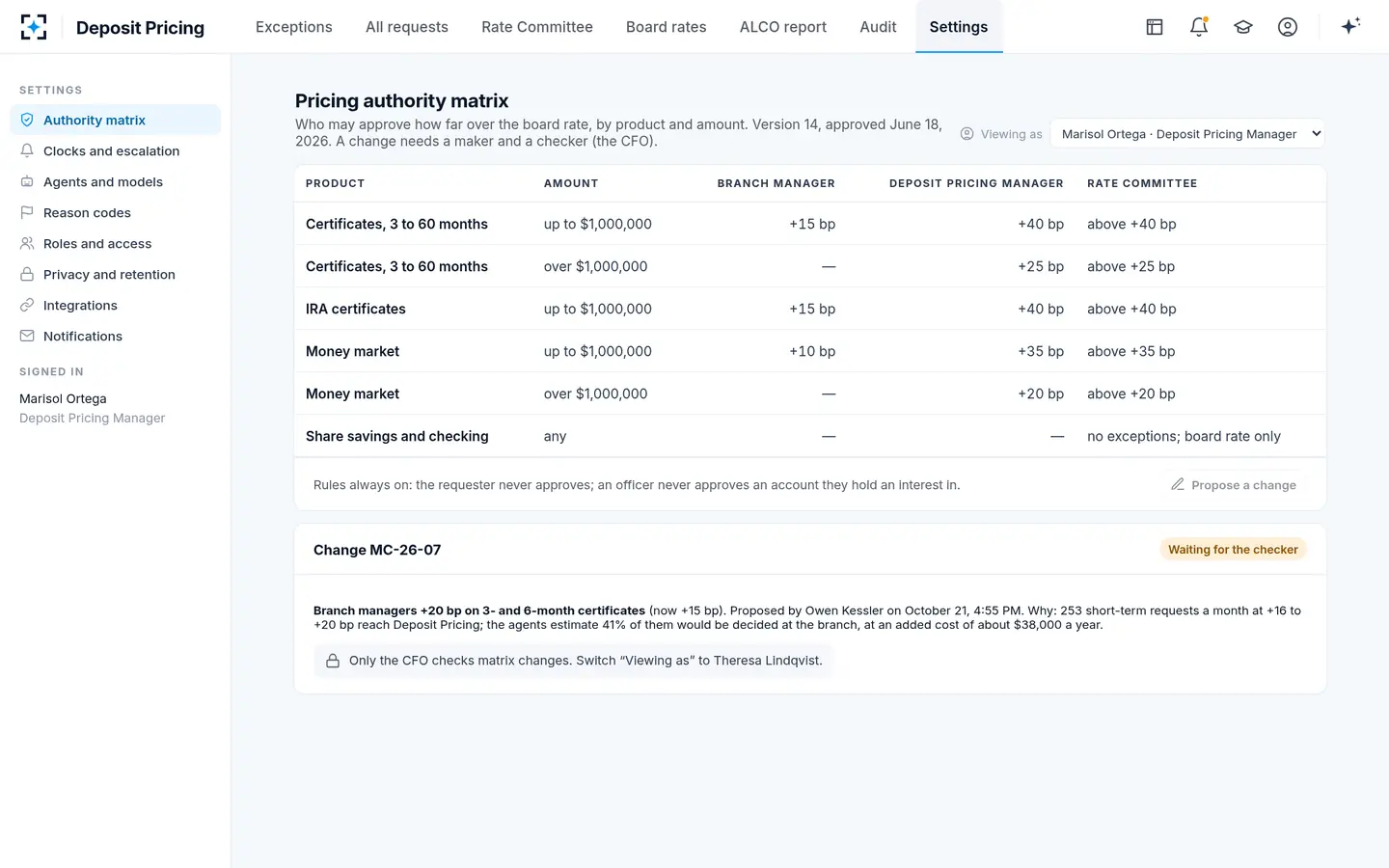The height and width of the screenshot is (868, 1389).
Task: Open the ALCO report tab
Action: pos(783,27)
